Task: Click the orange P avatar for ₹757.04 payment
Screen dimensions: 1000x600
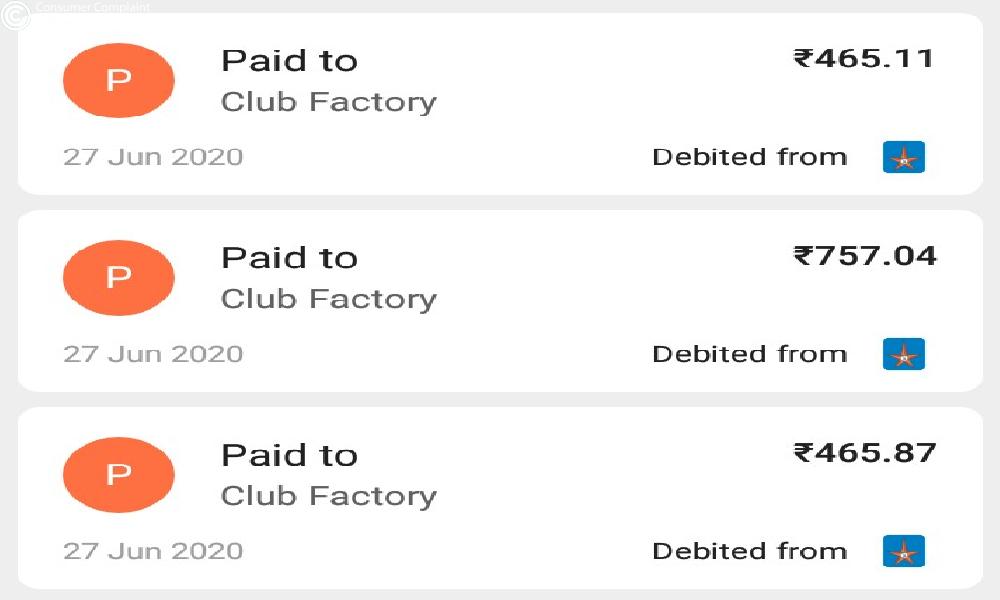Action: coord(119,277)
